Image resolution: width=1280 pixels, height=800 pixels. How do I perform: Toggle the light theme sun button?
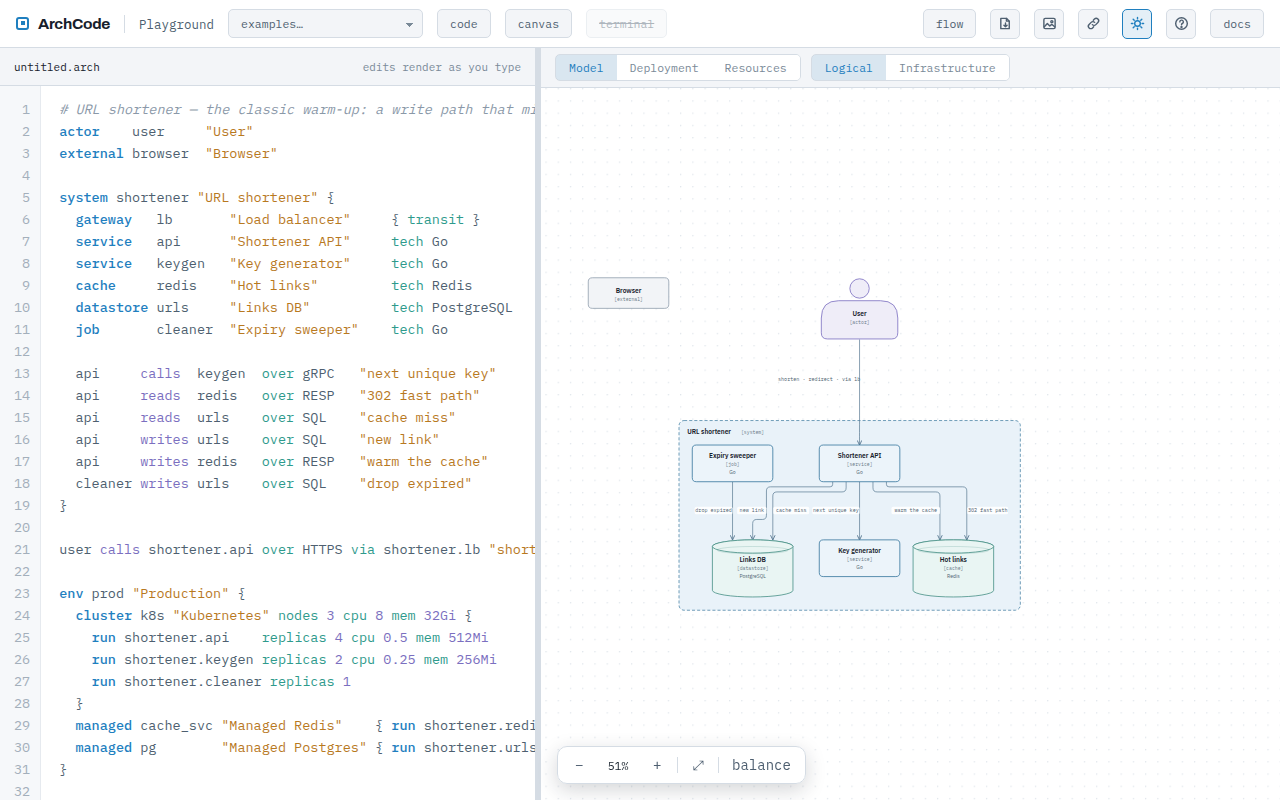[1137, 24]
